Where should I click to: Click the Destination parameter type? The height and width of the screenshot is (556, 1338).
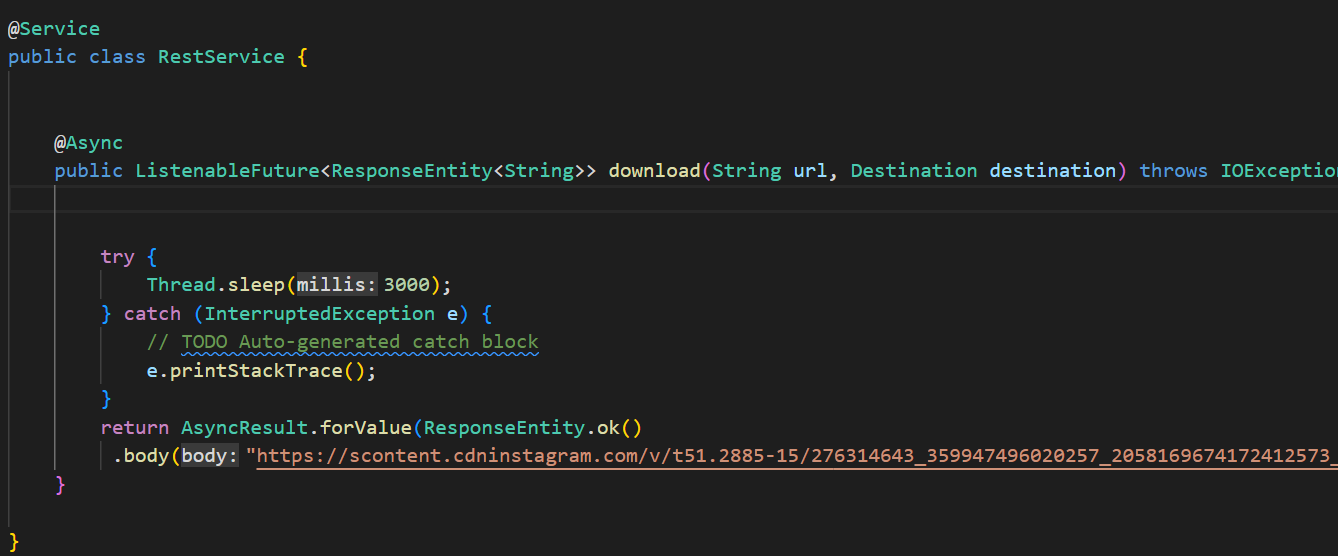coord(913,171)
